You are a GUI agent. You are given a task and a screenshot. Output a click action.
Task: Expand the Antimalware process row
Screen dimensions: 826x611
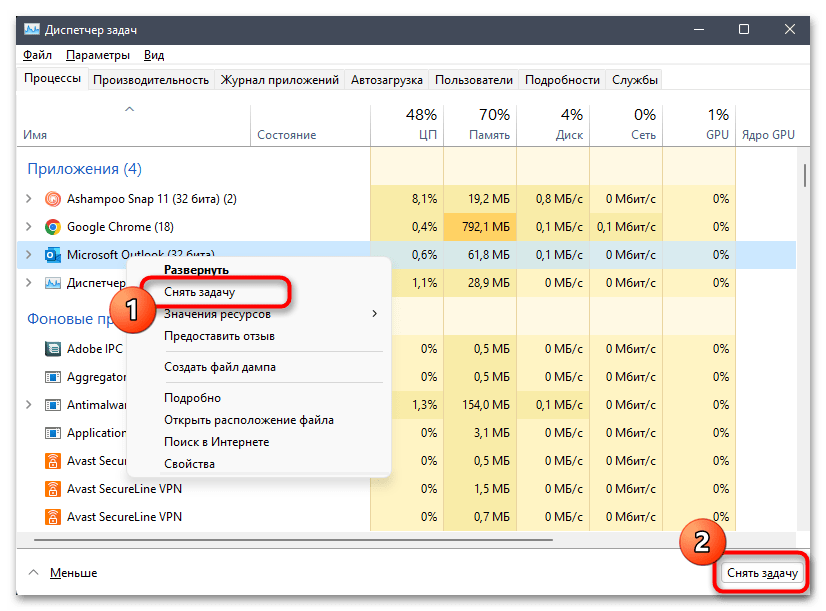pos(29,405)
